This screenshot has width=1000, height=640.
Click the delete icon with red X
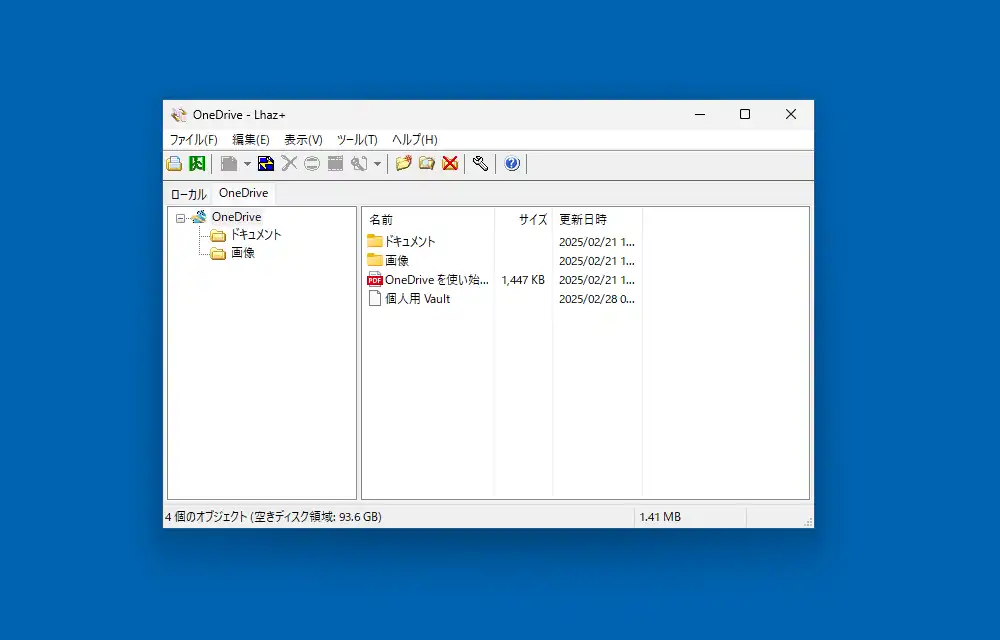point(450,164)
